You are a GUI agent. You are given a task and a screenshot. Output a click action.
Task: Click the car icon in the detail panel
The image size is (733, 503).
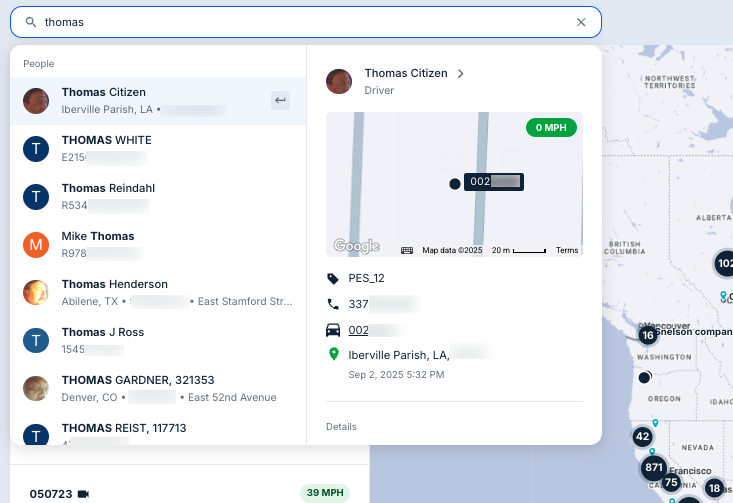tap(333, 331)
